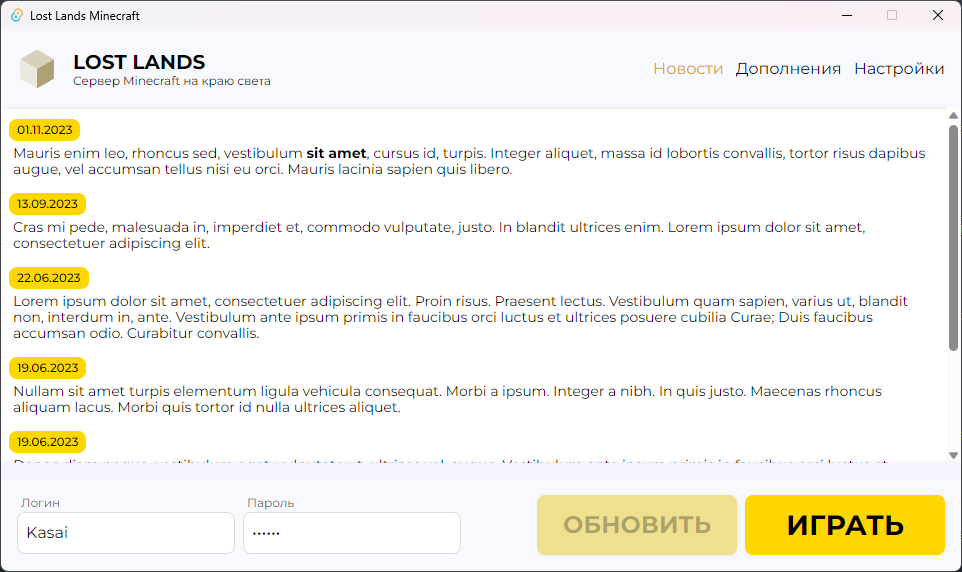Click the ОБНОВИТЬ button
The image size is (962, 572).
pos(637,525)
